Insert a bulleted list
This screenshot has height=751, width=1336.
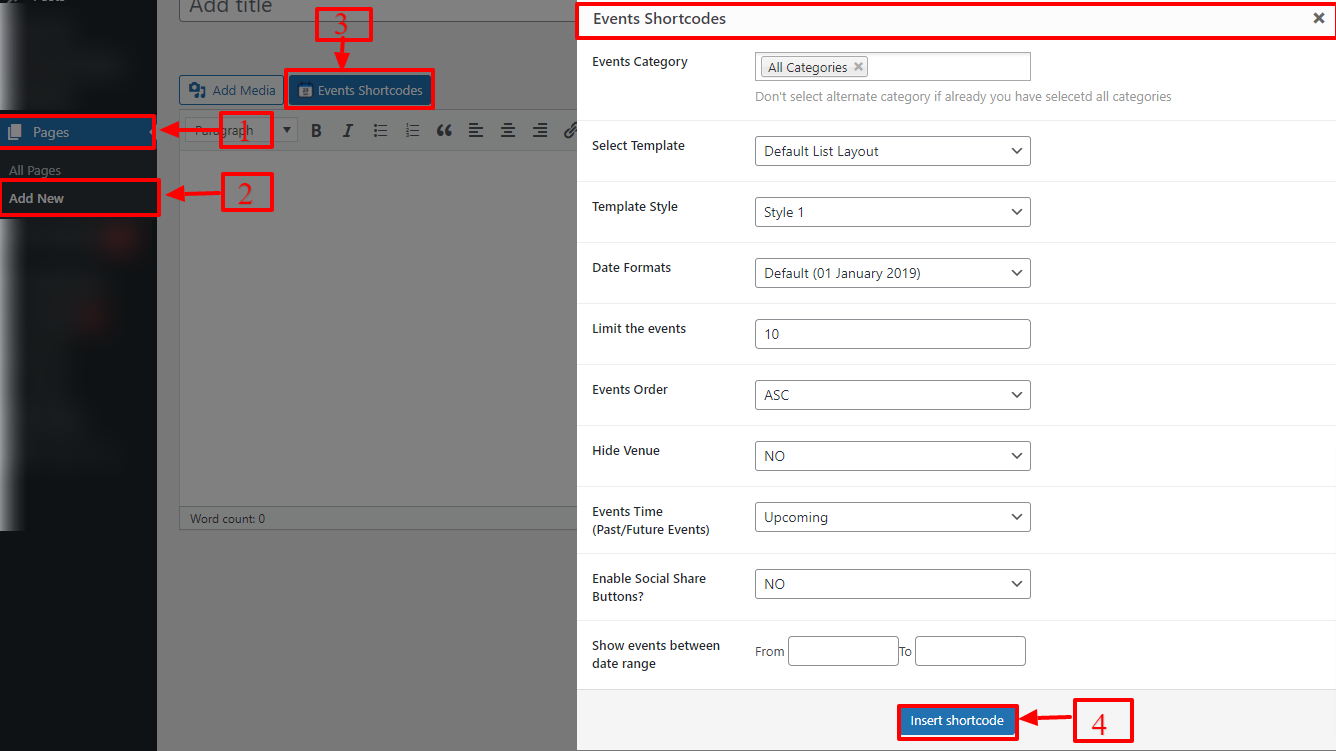coord(380,131)
